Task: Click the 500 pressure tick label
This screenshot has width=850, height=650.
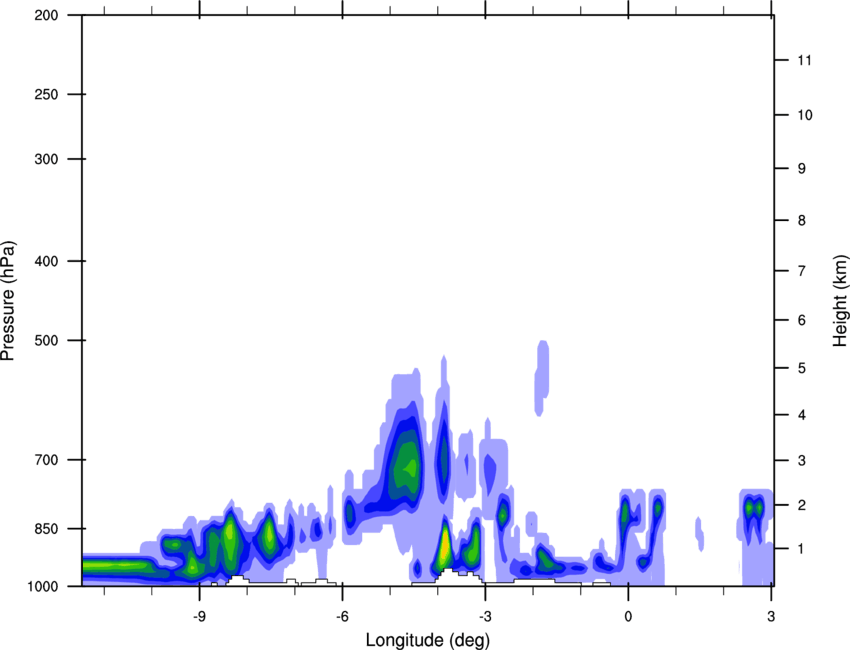Action: tap(46, 340)
